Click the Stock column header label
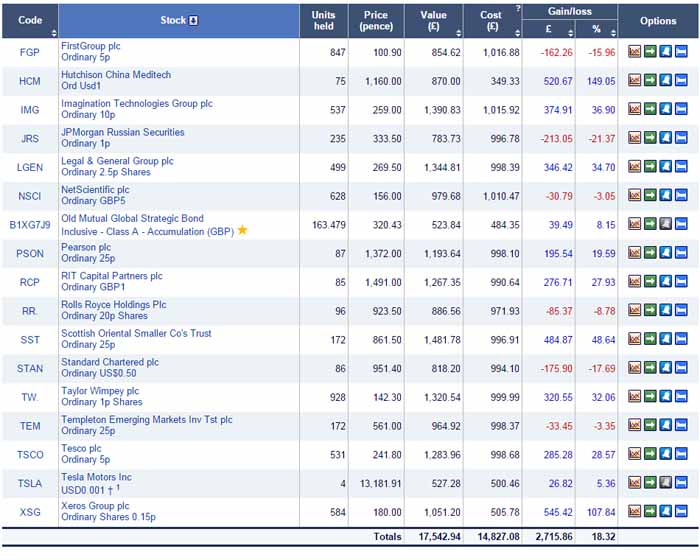Viewport: 700px width, 560px height. [173, 21]
